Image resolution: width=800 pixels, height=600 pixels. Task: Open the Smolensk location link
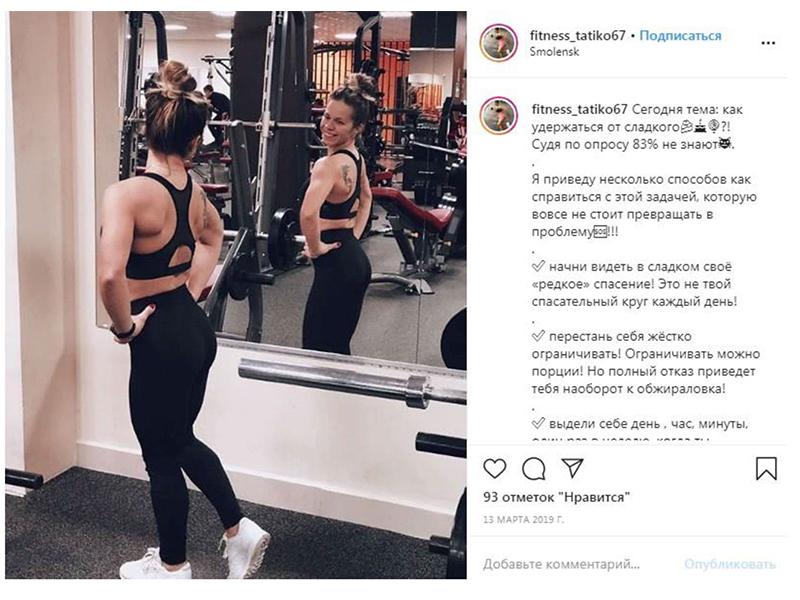(x=554, y=52)
